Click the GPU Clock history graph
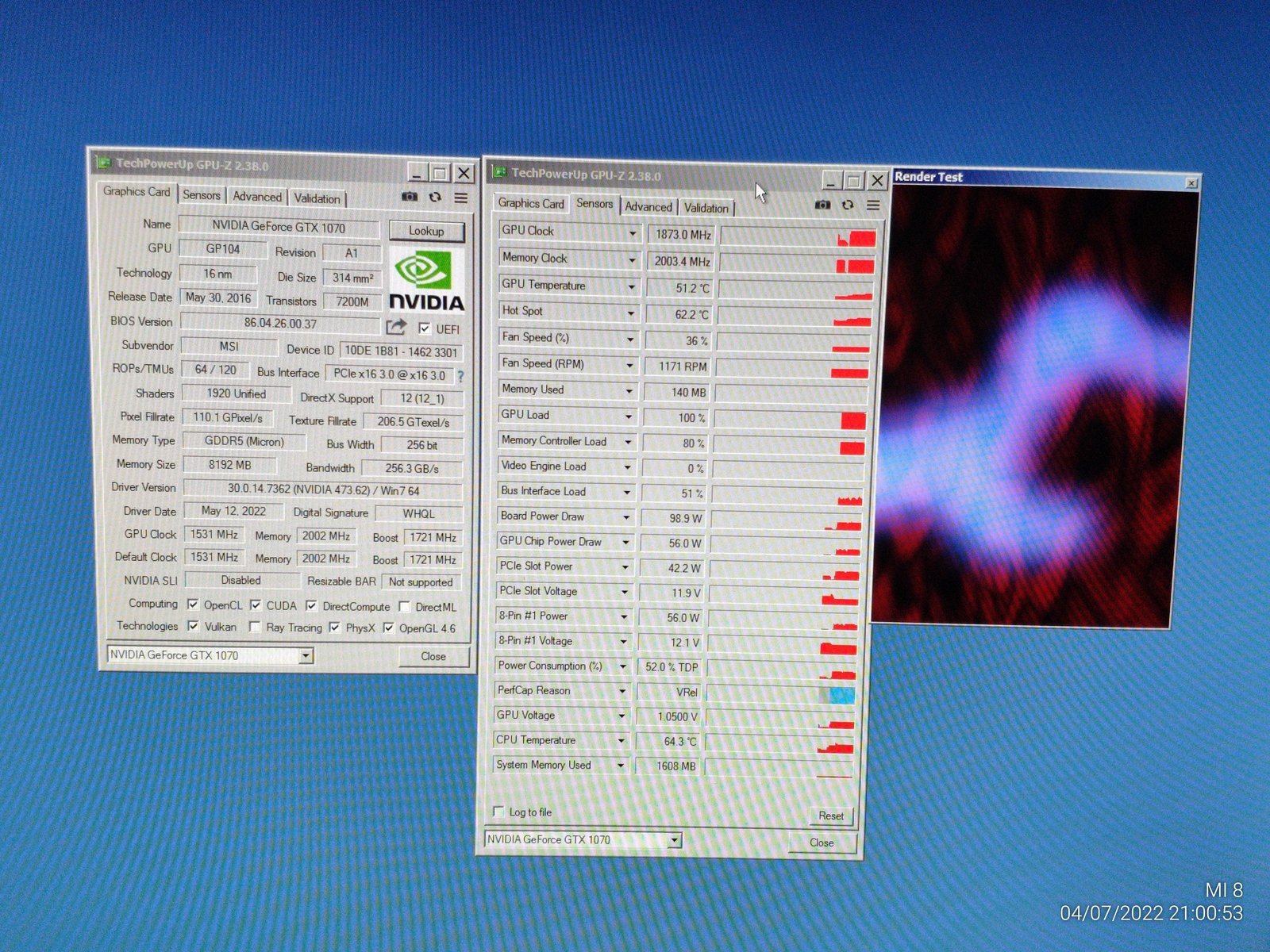The width and height of the screenshot is (1270, 952). [x=798, y=236]
